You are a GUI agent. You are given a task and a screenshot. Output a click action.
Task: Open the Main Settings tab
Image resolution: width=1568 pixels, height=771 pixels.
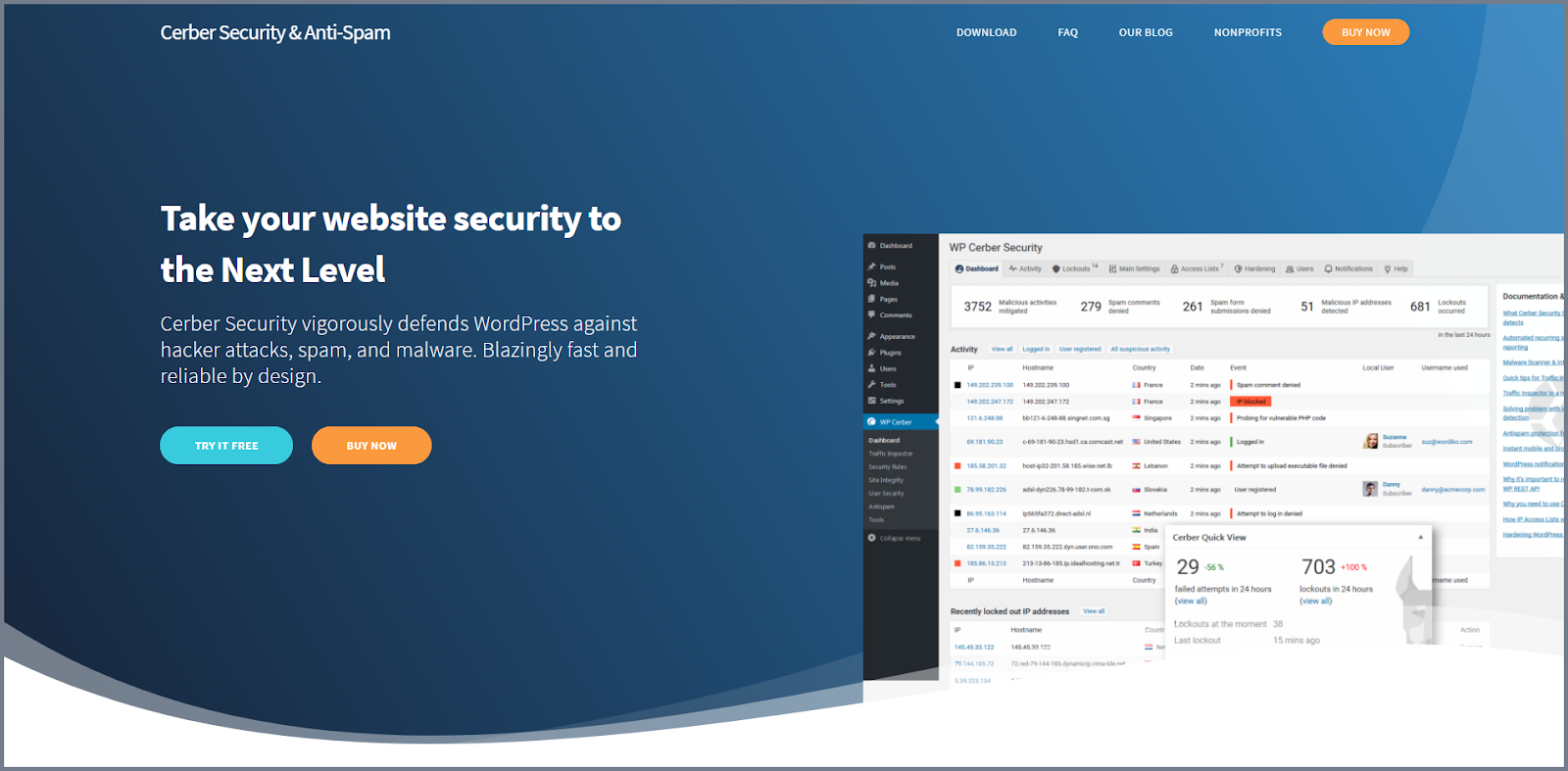(x=1134, y=268)
